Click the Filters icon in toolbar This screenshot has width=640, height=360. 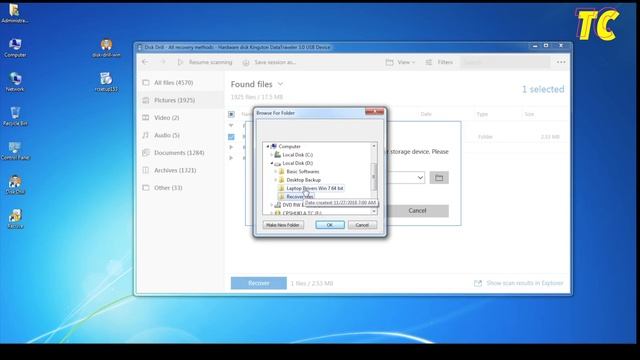429,62
